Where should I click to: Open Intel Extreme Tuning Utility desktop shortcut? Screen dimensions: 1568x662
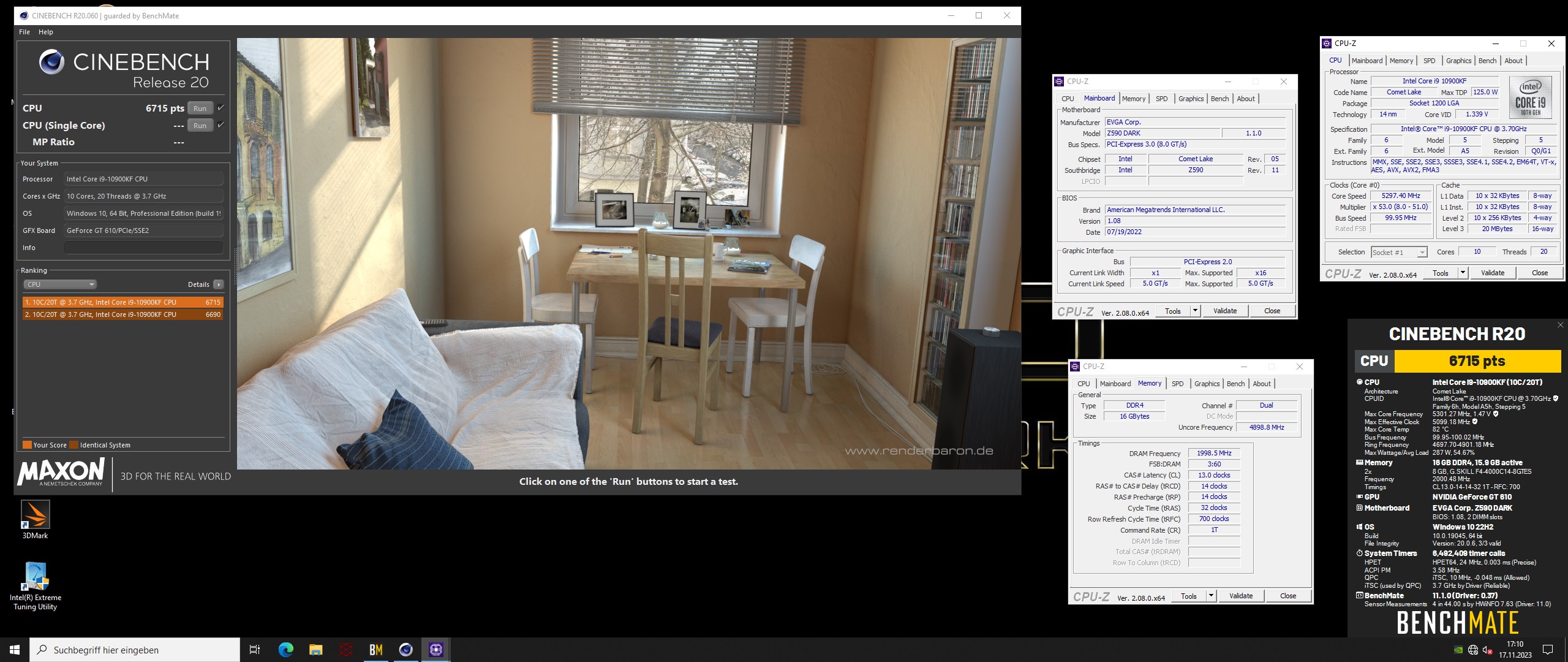[x=35, y=586]
